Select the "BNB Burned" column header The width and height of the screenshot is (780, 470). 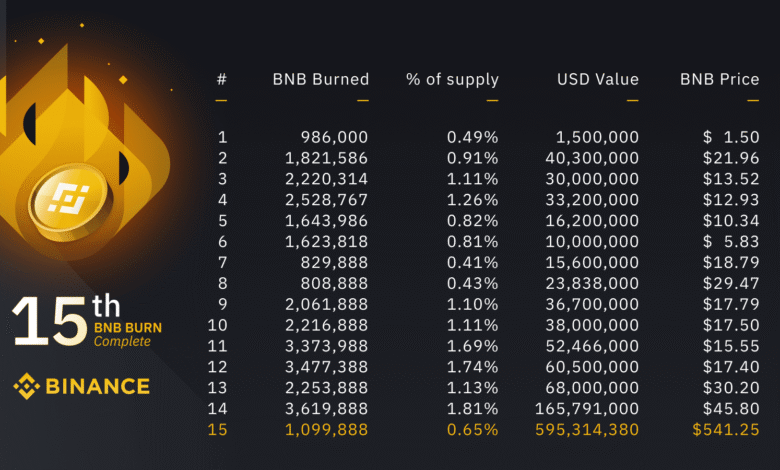(321, 79)
